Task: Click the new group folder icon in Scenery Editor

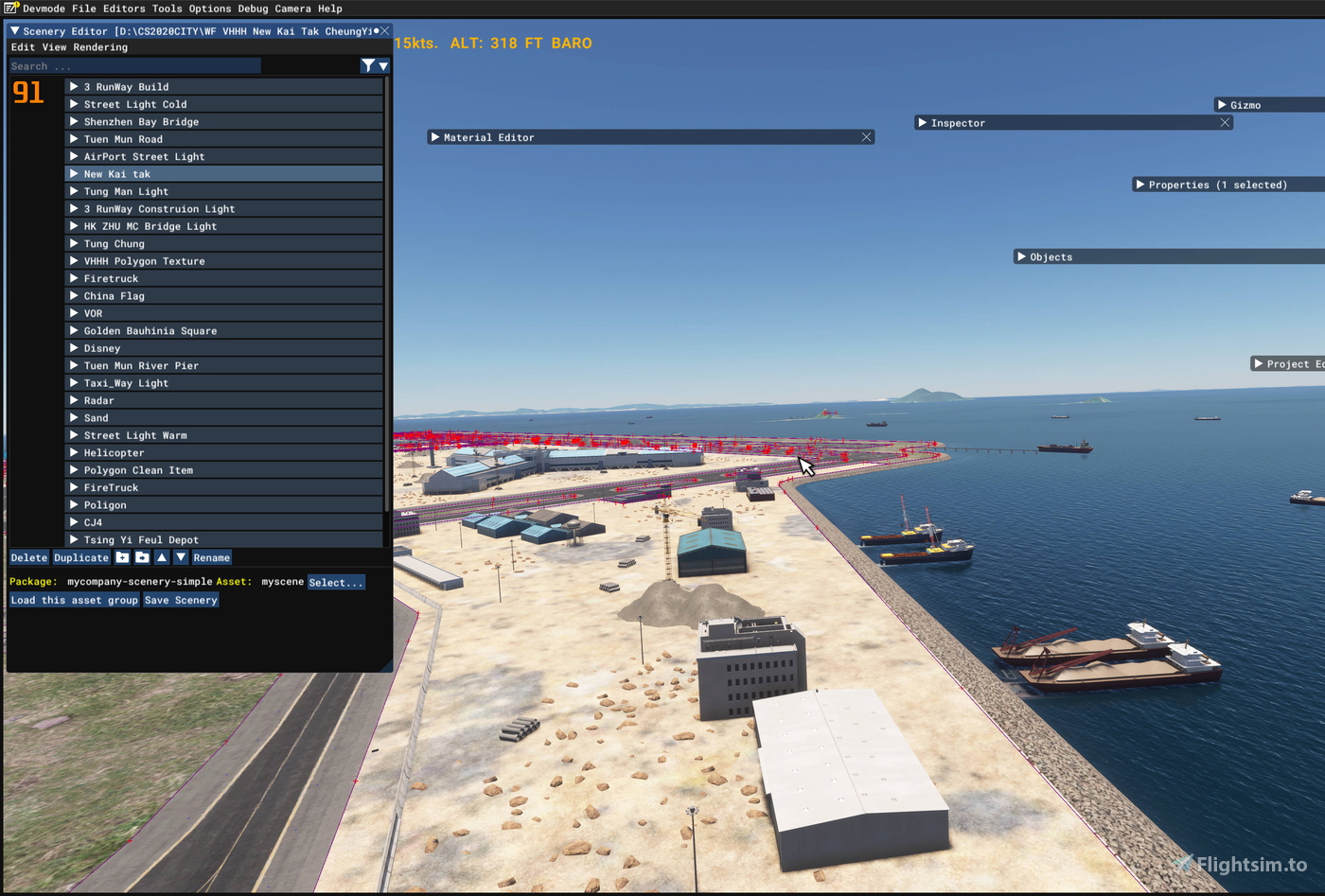Action: point(122,557)
